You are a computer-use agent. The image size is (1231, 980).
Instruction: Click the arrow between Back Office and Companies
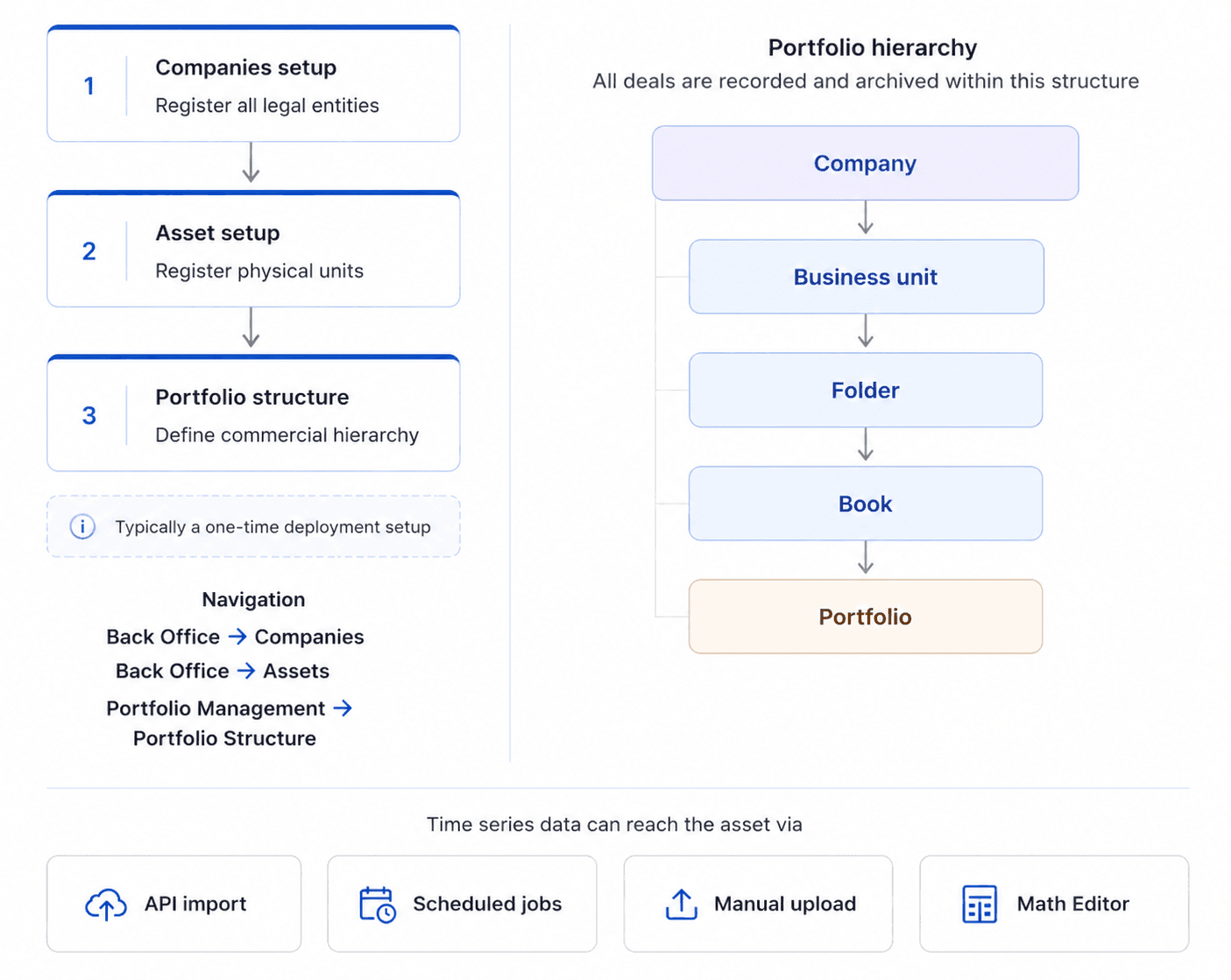coord(237,637)
